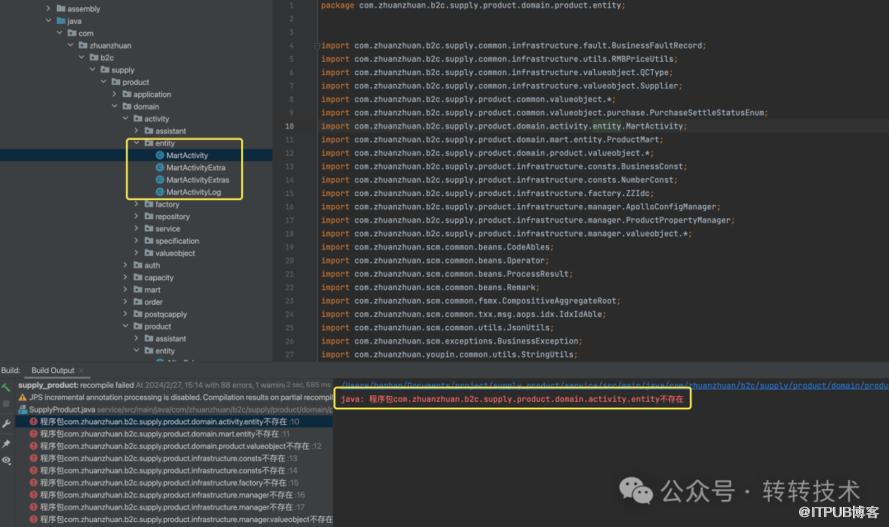Open build settings via the wrench icon

coord(6,424)
